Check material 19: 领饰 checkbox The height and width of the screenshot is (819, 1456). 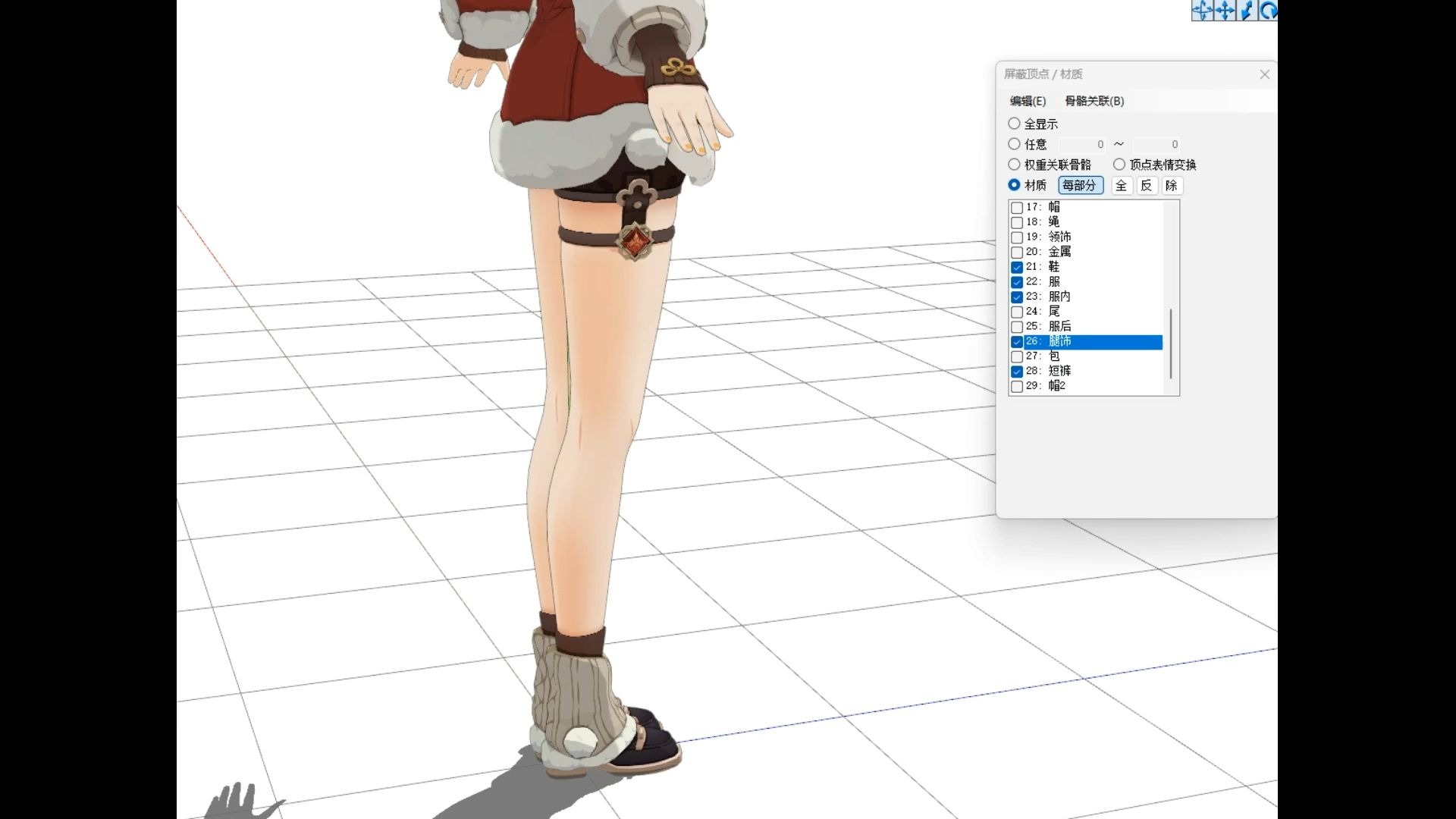(1017, 237)
